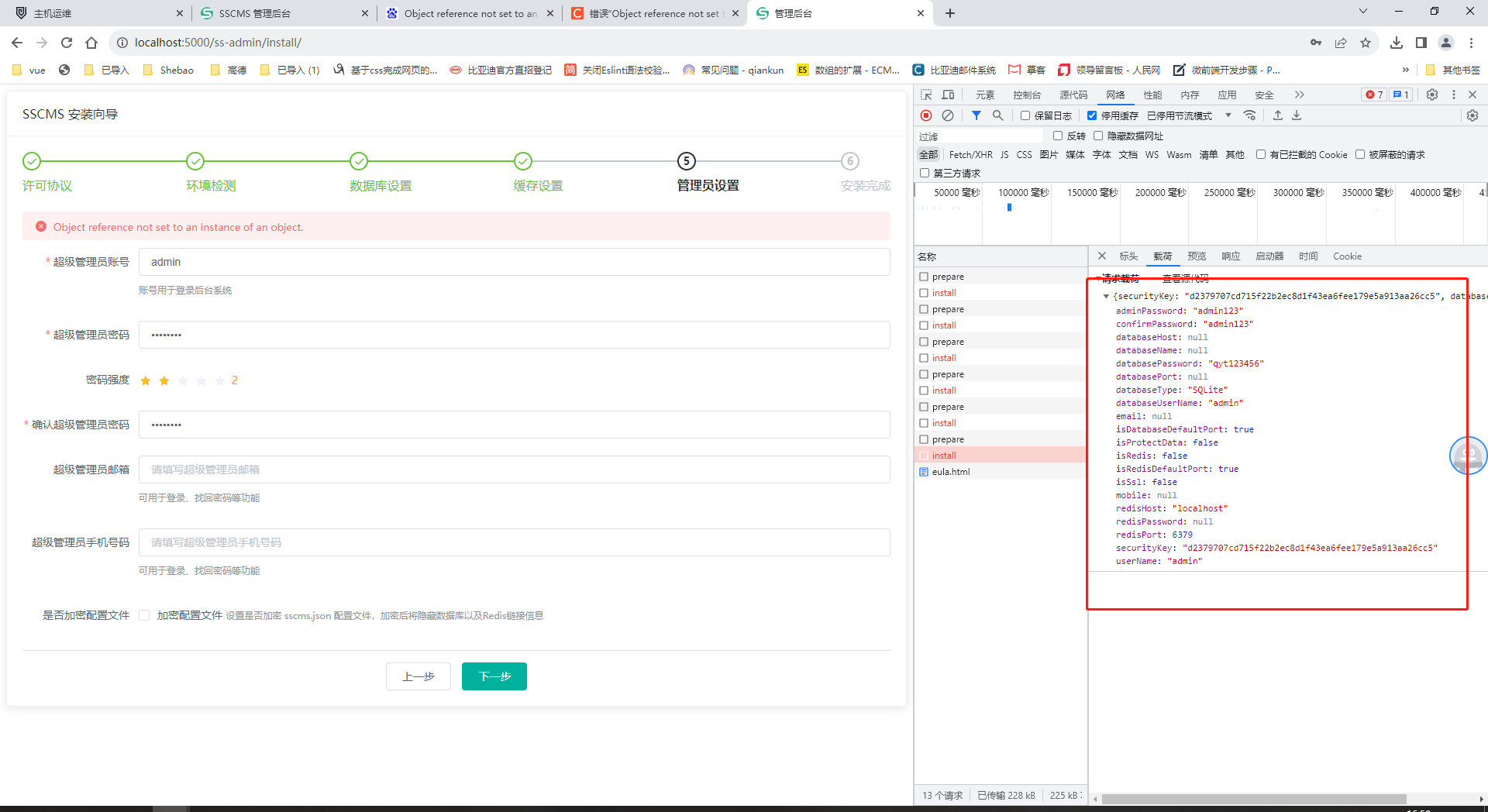The width and height of the screenshot is (1488, 812).
Task: Export HAR file with download arrow
Action: 1297,115
